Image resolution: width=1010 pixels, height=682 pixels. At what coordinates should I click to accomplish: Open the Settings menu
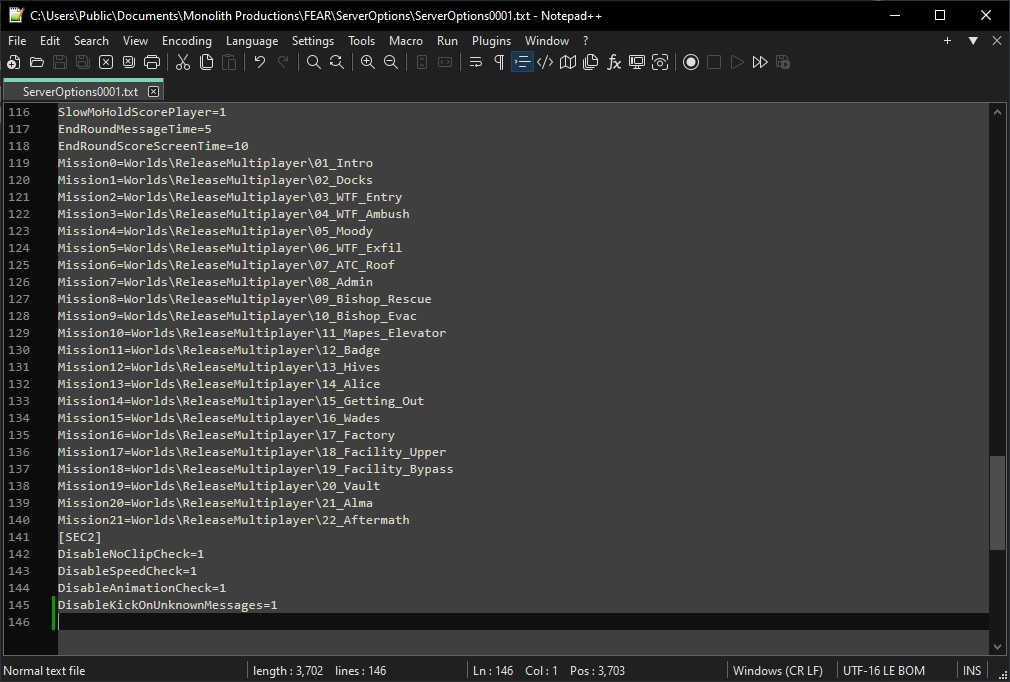click(x=312, y=41)
